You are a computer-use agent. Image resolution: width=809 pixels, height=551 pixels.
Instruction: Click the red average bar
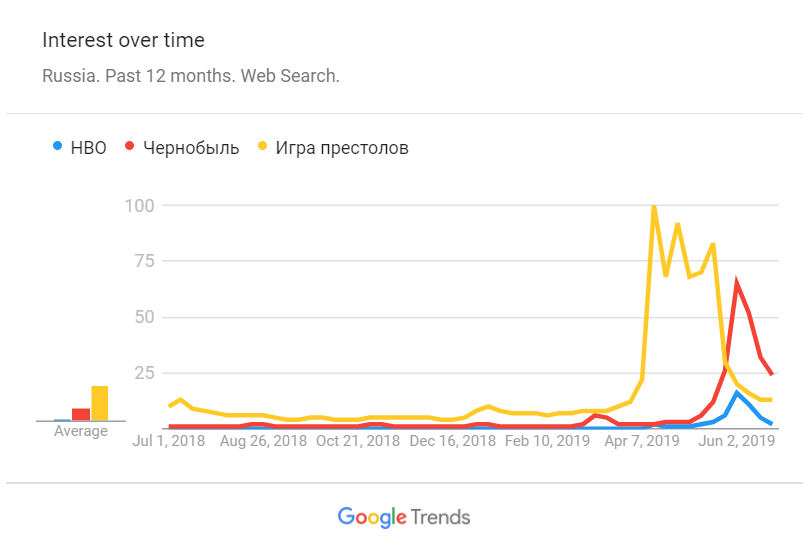pyautogui.click(x=81, y=414)
